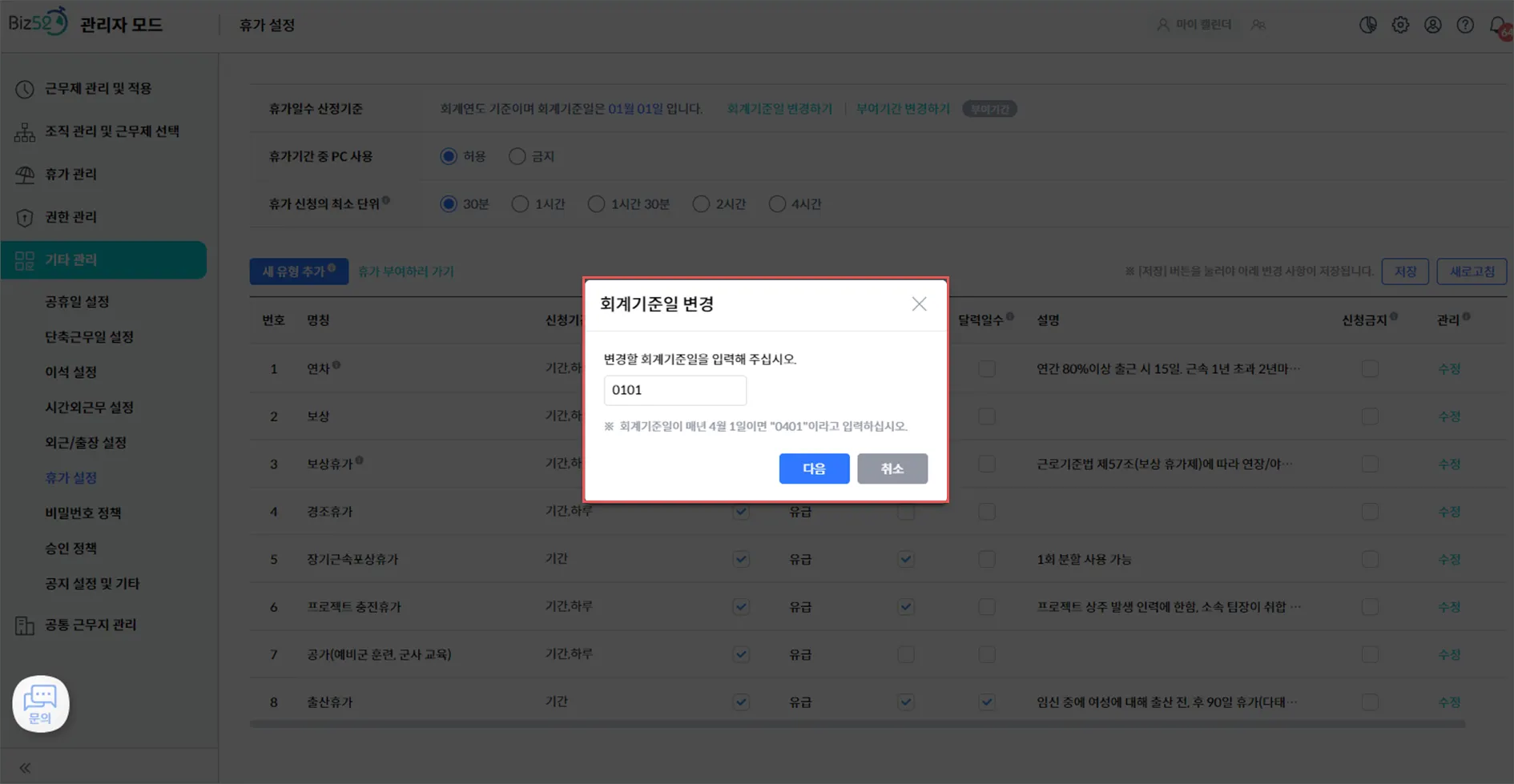Click 취소 button in dialog
This screenshot has width=1514, height=784.
[892, 468]
